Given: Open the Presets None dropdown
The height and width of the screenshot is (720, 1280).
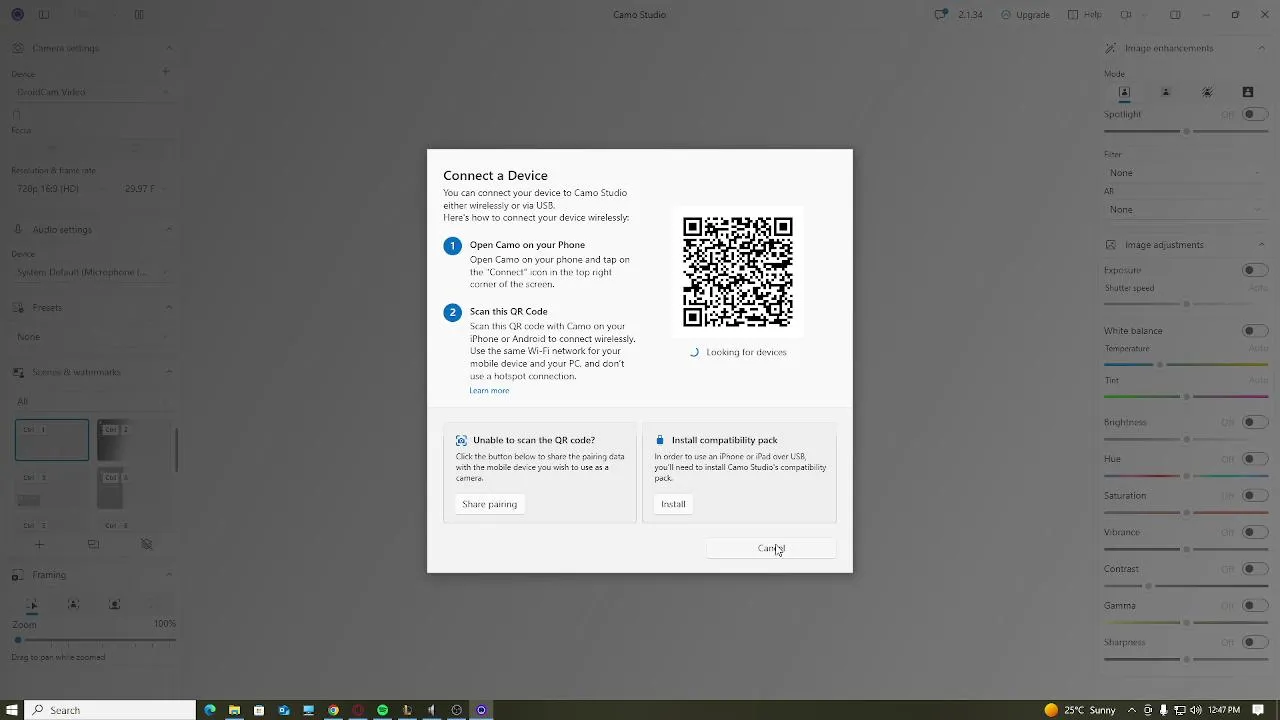Looking at the screenshot, I should (x=91, y=337).
